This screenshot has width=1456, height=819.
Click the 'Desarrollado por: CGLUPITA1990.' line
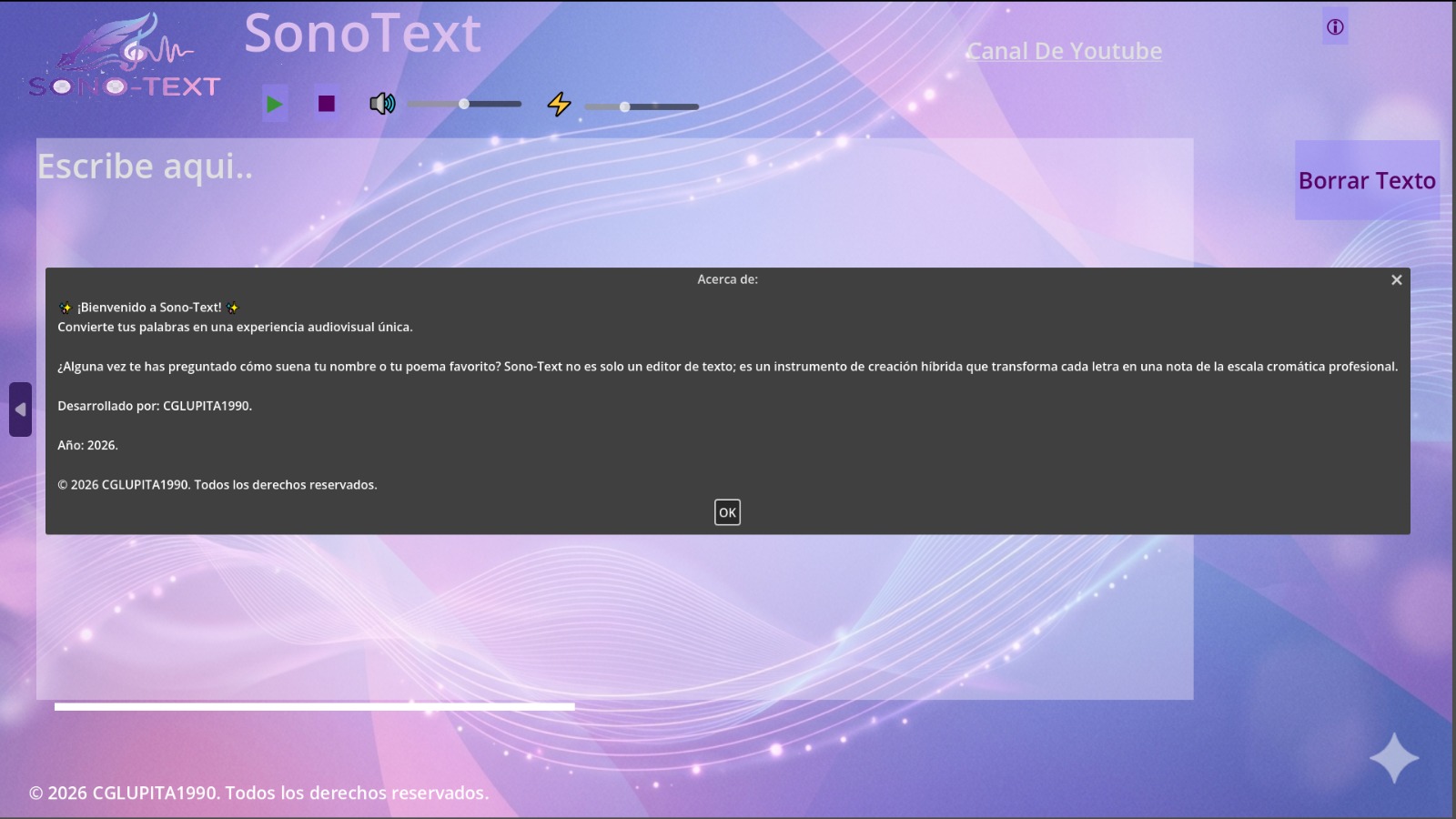155,406
